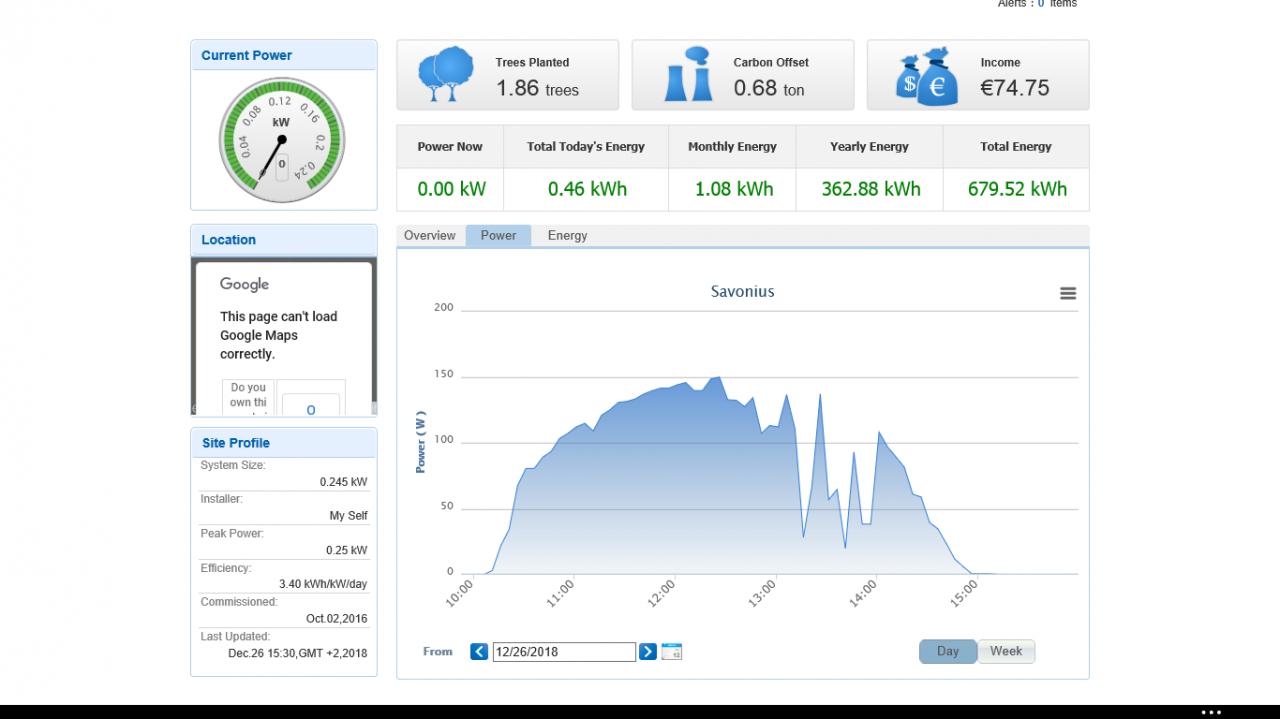Image resolution: width=1280 pixels, height=719 pixels.
Task: Click the Site Profile panel header
Action: (x=284, y=443)
